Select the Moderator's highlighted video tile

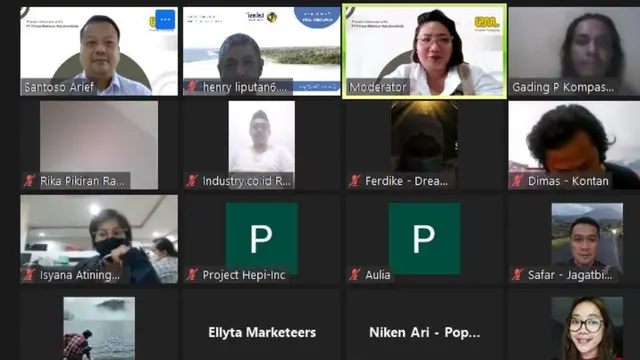424,51
